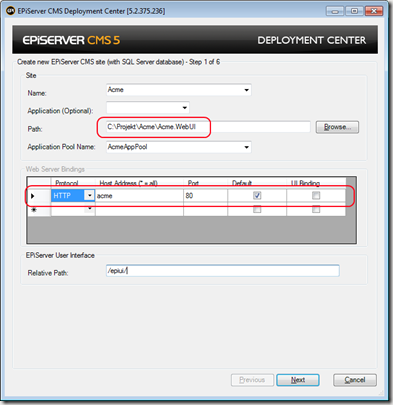Select the new row header asterisk
The image size is (393, 405).
click(39, 209)
